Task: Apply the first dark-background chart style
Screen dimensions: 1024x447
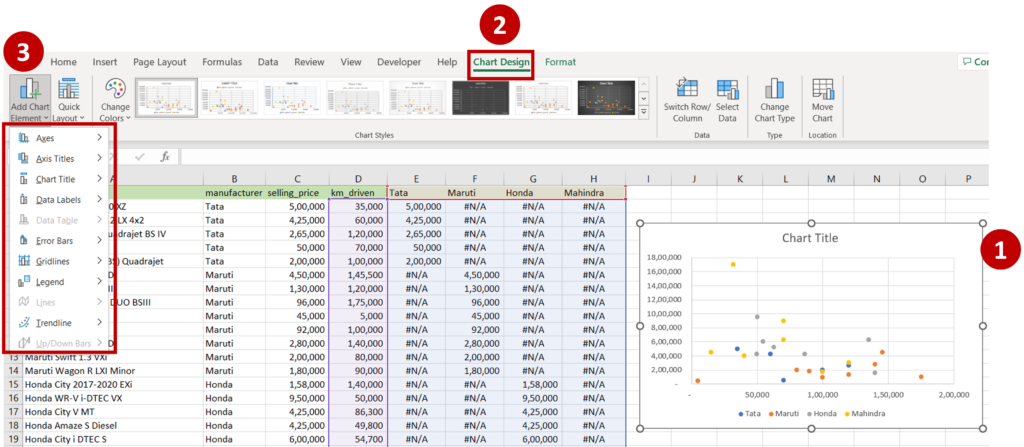Action: (481, 98)
